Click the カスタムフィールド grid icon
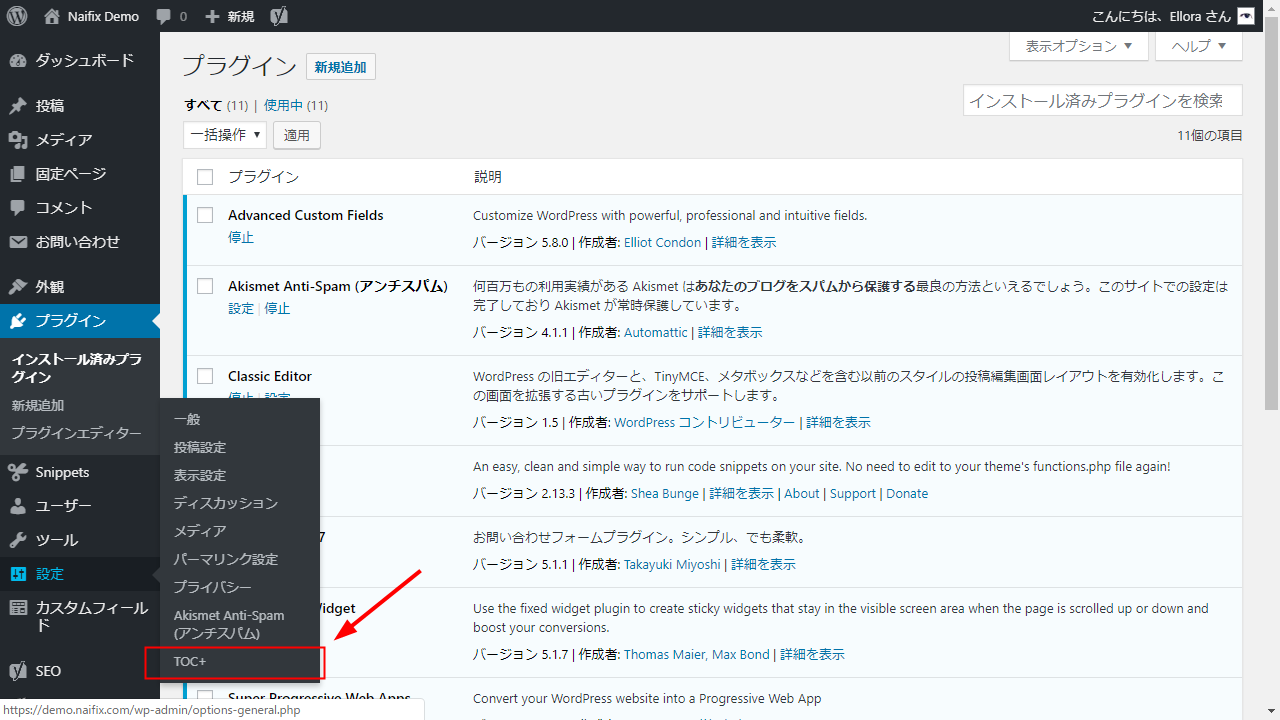Screen dimensions: 1280x720 (x=18, y=608)
